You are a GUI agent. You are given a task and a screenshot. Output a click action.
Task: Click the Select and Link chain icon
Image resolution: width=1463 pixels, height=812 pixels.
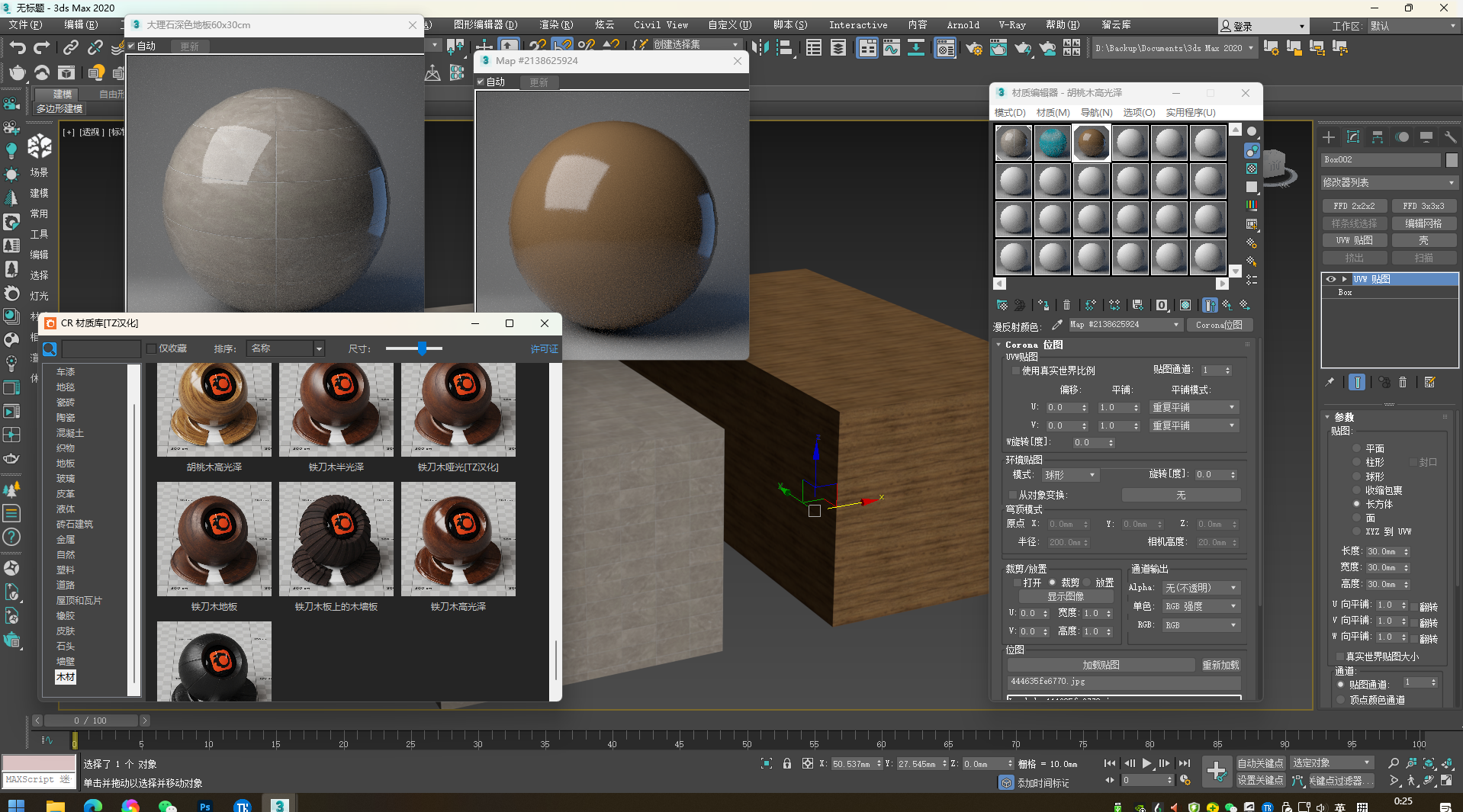[70, 48]
